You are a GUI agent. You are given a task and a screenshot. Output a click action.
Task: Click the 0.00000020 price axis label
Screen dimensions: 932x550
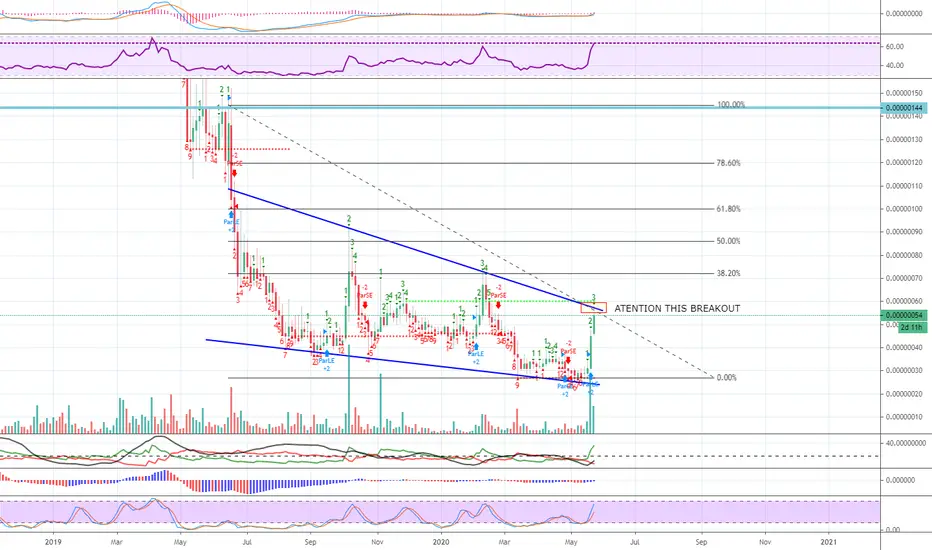pyautogui.click(x=904, y=394)
